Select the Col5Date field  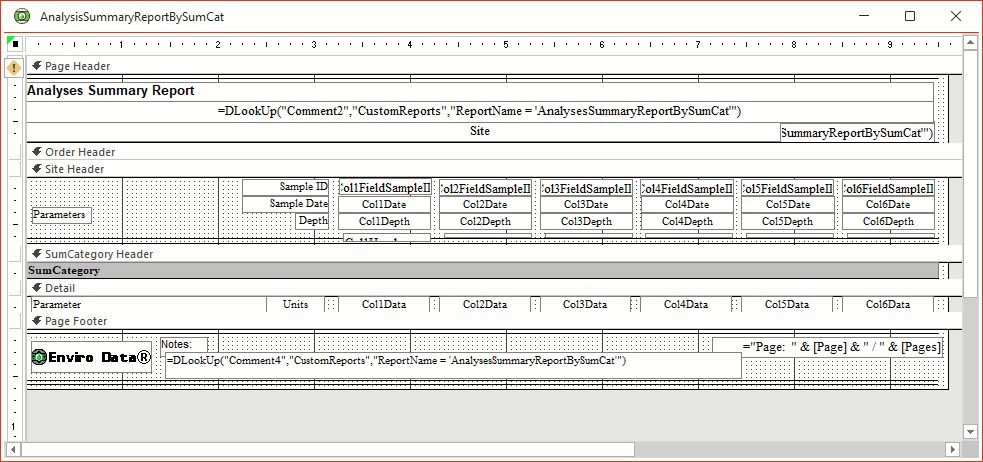(x=788, y=204)
